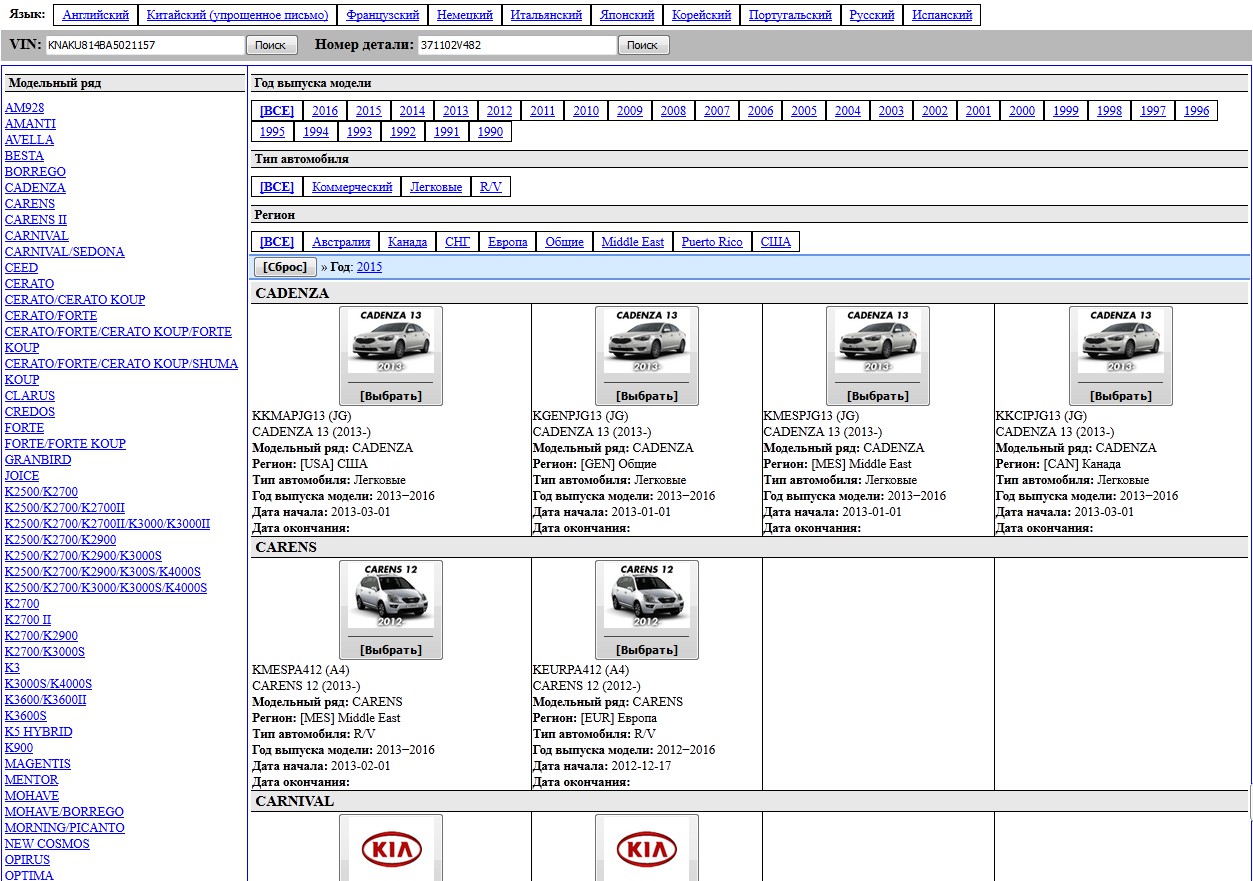1253x881 pixels.
Task: Filter model year by 2005
Action: click(804, 111)
